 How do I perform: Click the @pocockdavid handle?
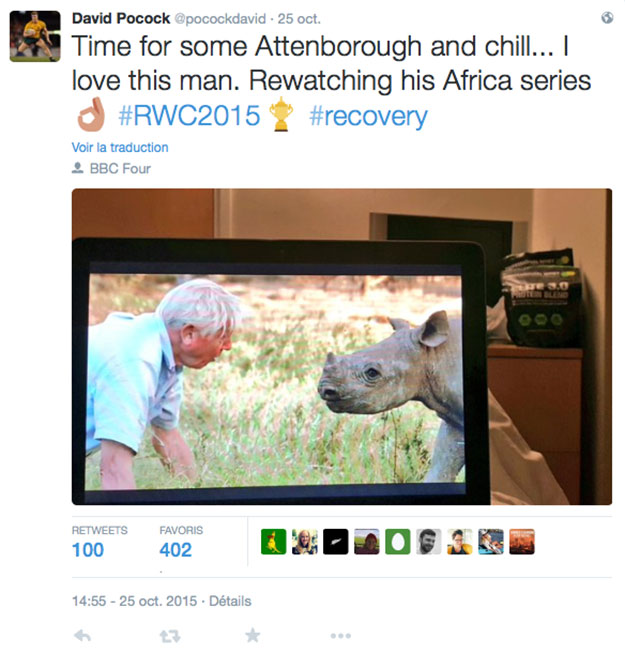pyautogui.click(x=219, y=19)
